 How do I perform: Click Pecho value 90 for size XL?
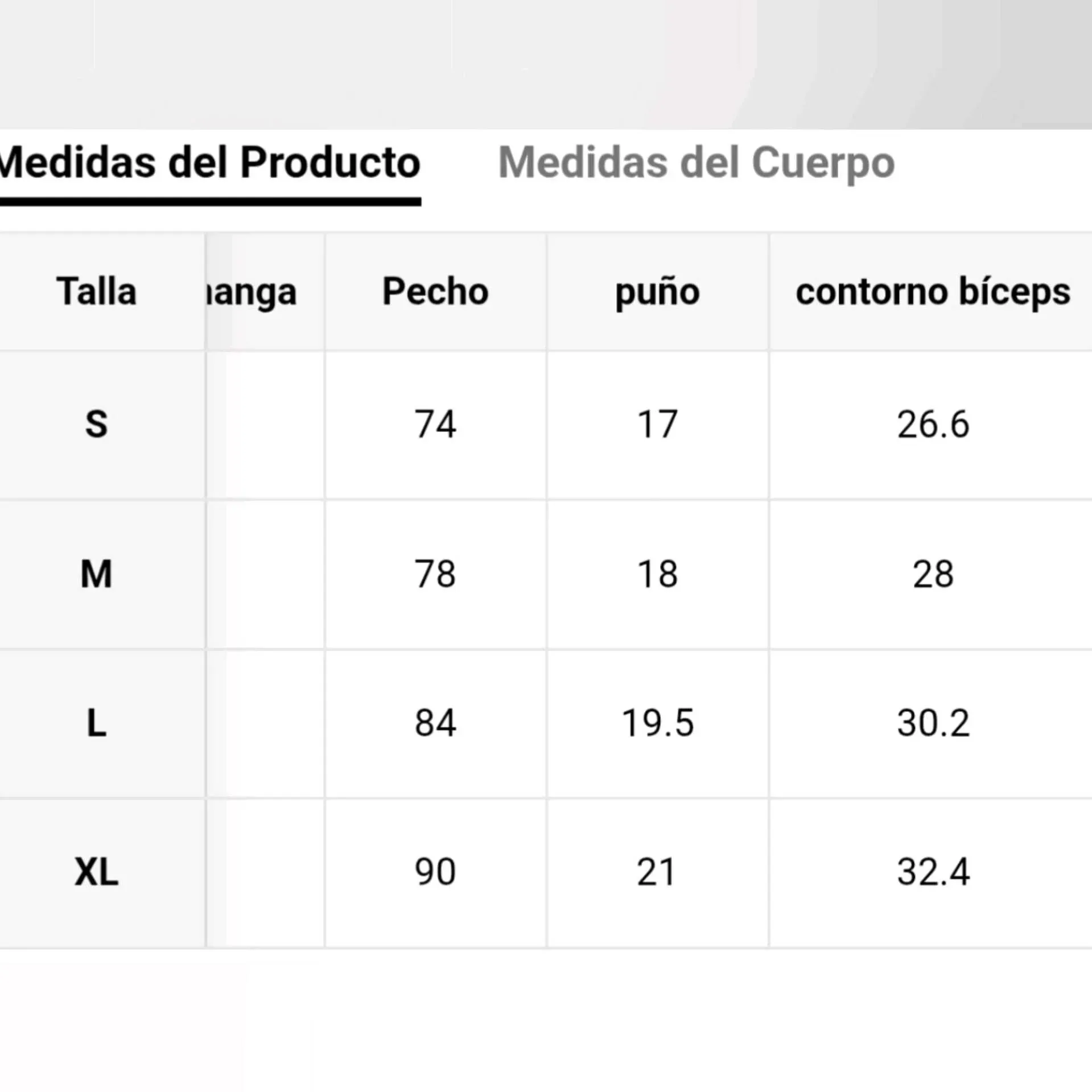[x=435, y=872]
